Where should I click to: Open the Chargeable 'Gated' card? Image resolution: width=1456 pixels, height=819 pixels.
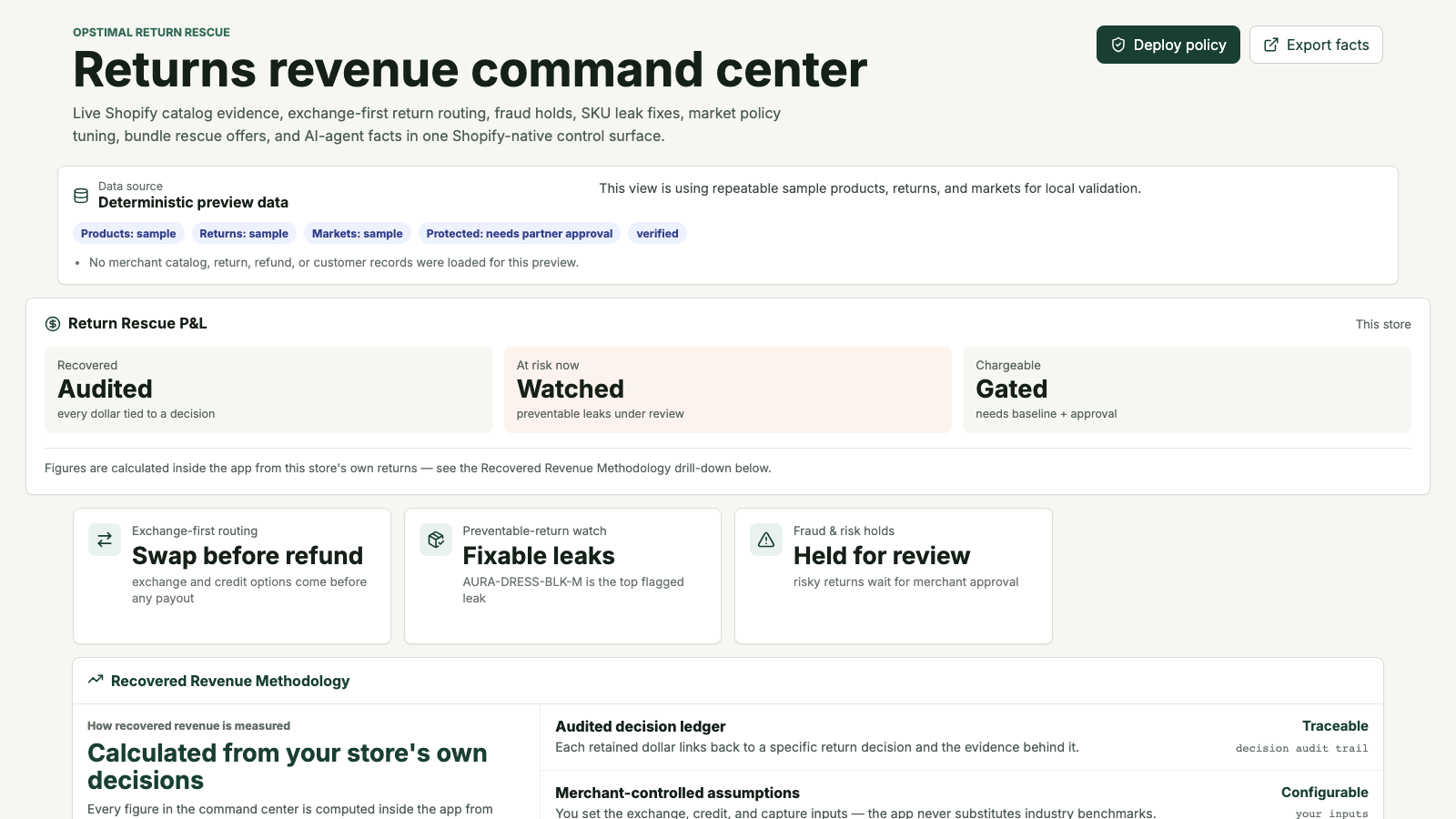click(1187, 389)
